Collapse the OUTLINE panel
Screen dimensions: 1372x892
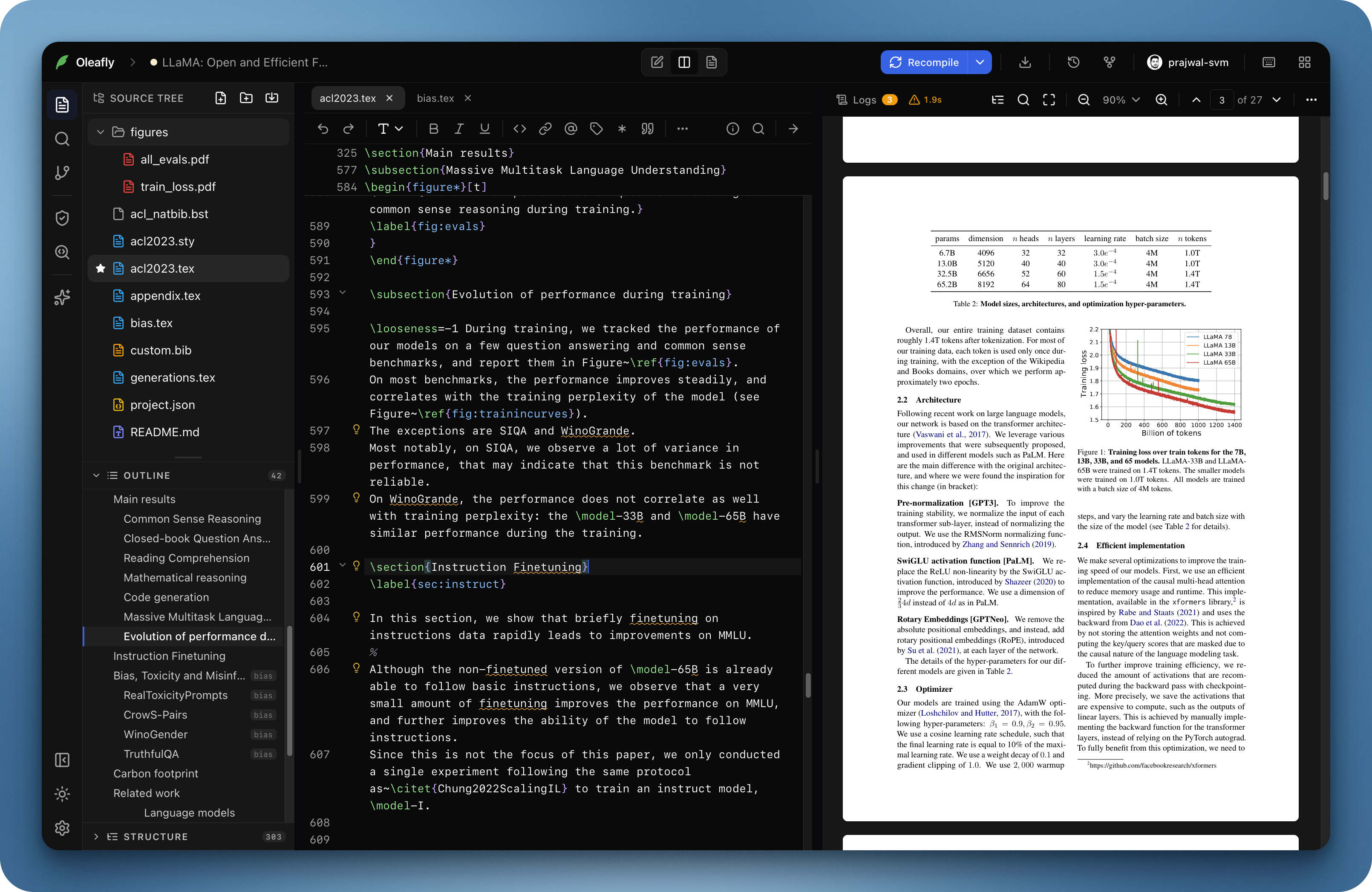pyautogui.click(x=96, y=475)
